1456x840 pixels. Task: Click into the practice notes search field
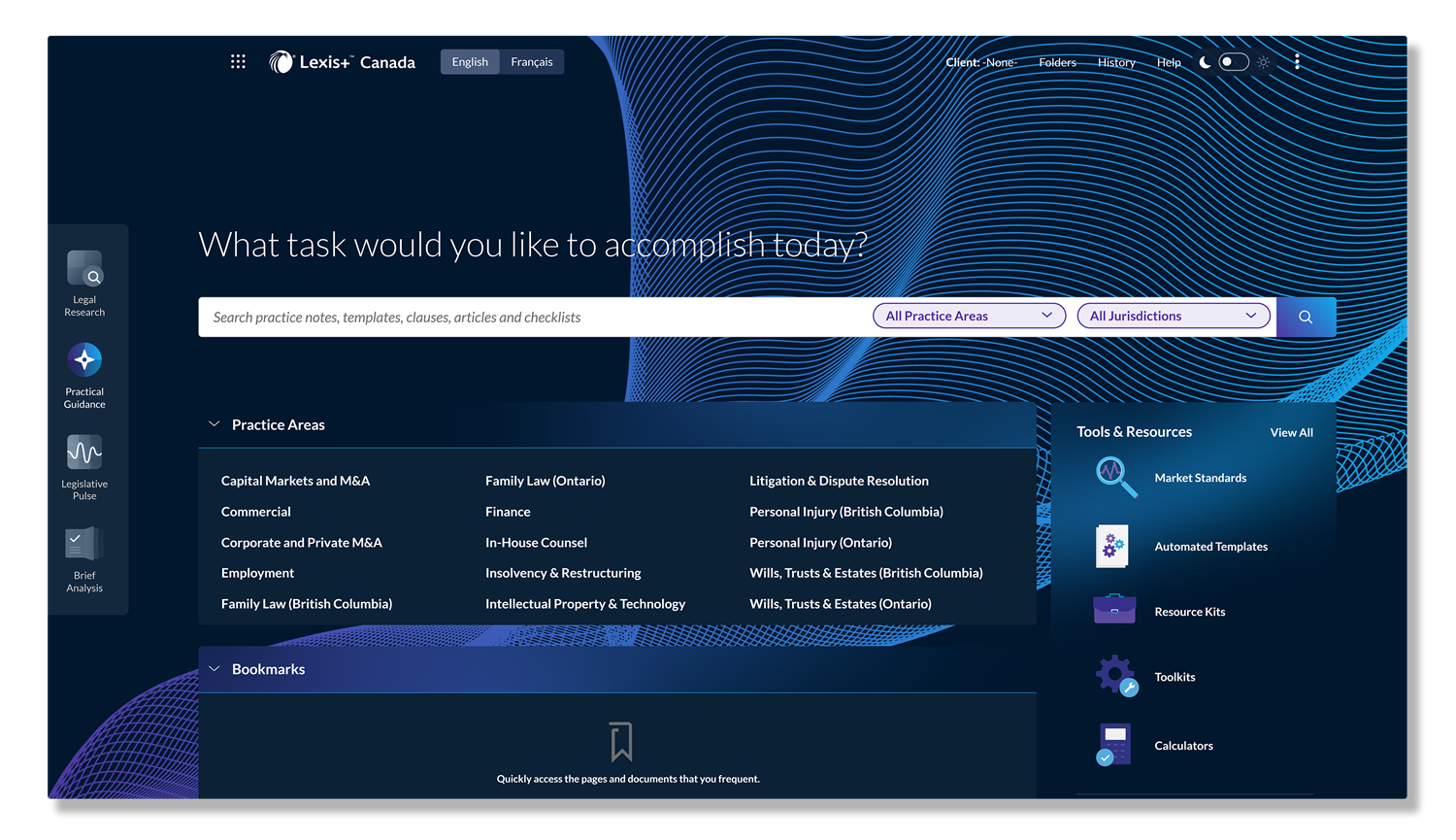[x=534, y=318]
